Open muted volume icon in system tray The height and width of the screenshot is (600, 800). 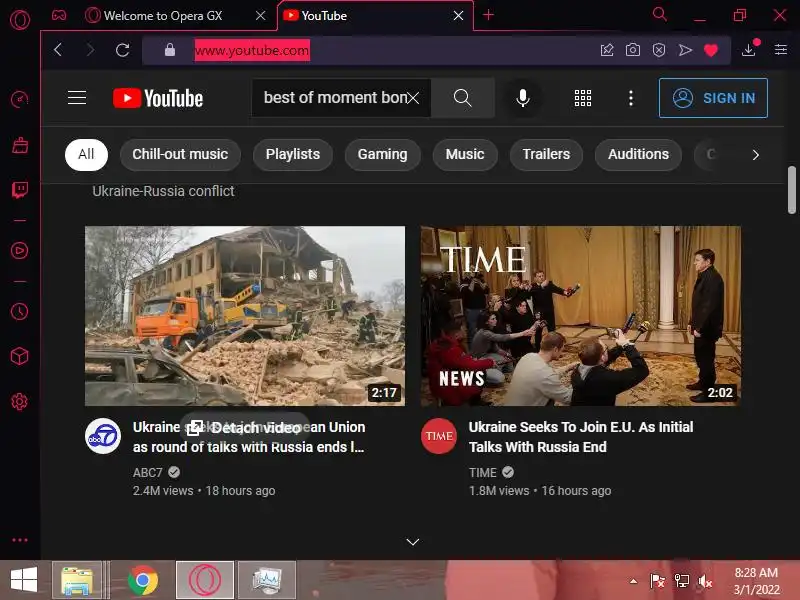pos(705,581)
